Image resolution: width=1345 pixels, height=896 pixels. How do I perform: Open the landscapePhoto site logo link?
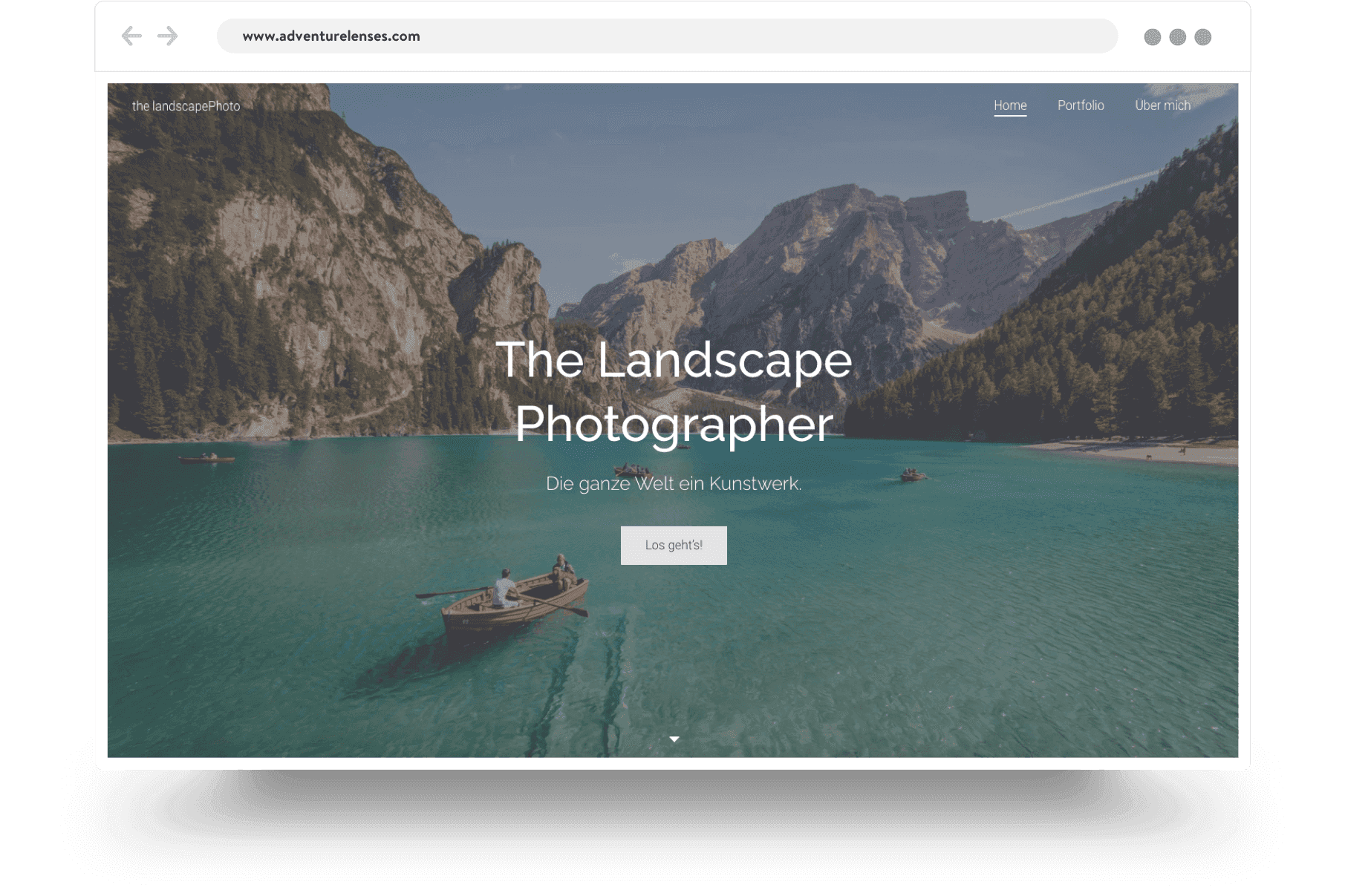(x=186, y=106)
